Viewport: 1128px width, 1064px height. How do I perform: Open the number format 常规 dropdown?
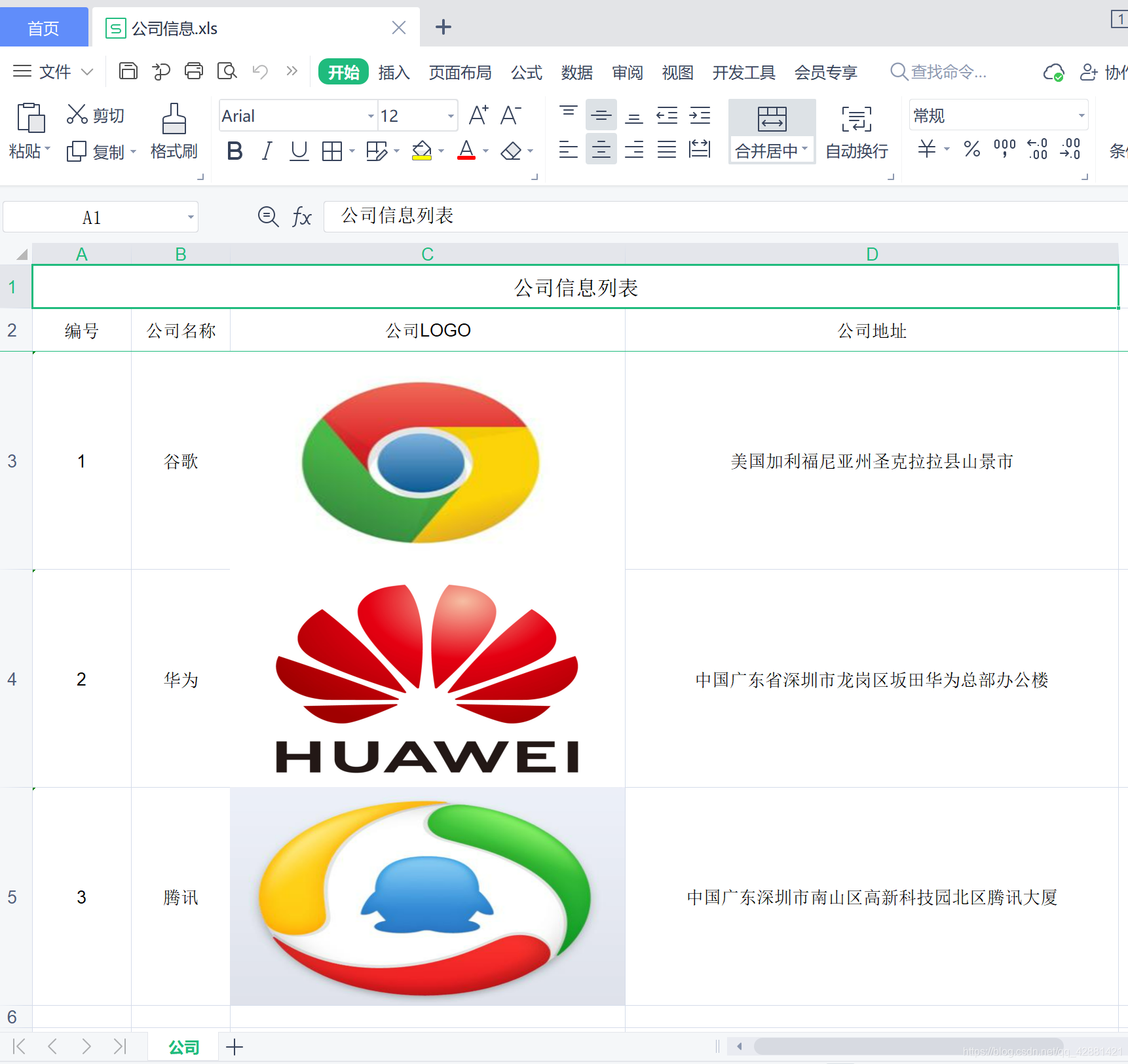pos(1081,116)
